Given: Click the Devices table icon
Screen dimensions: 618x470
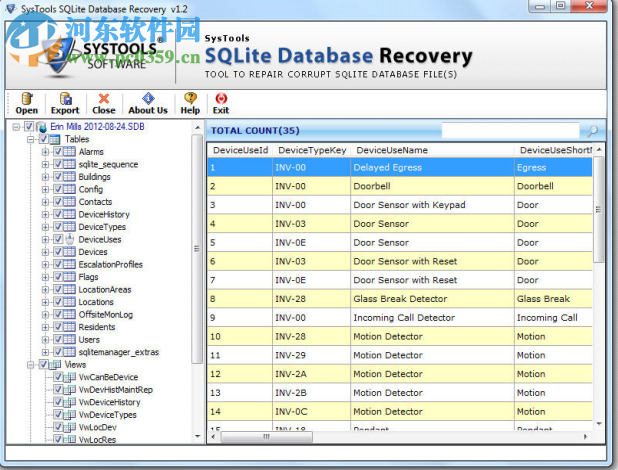Looking at the screenshot, I should (x=69, y=252).
